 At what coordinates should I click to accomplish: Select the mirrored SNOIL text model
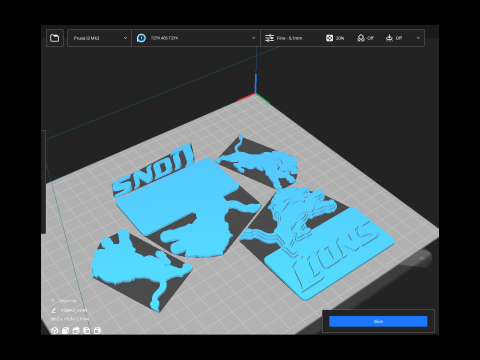153,172
